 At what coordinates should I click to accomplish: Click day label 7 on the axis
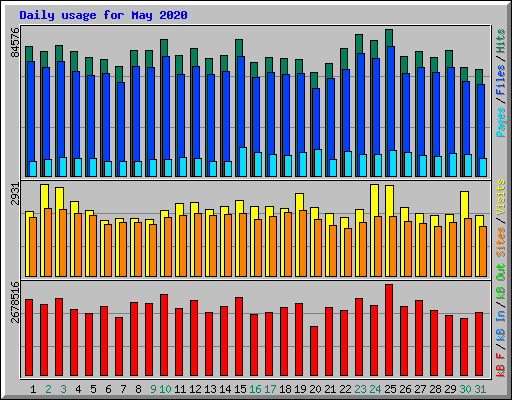point(123,389)
